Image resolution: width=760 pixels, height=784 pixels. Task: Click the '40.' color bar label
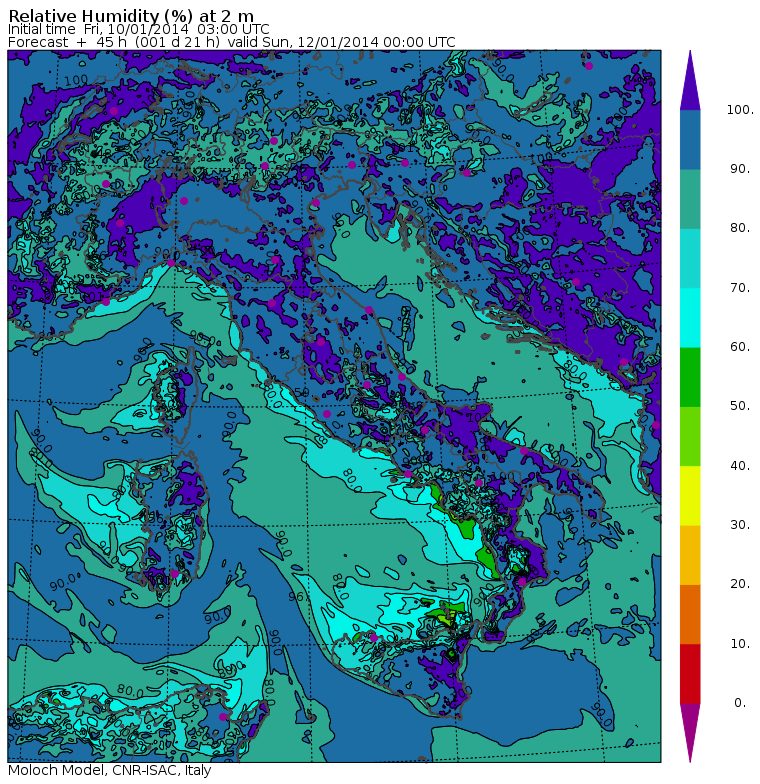[x=740, y=466]
